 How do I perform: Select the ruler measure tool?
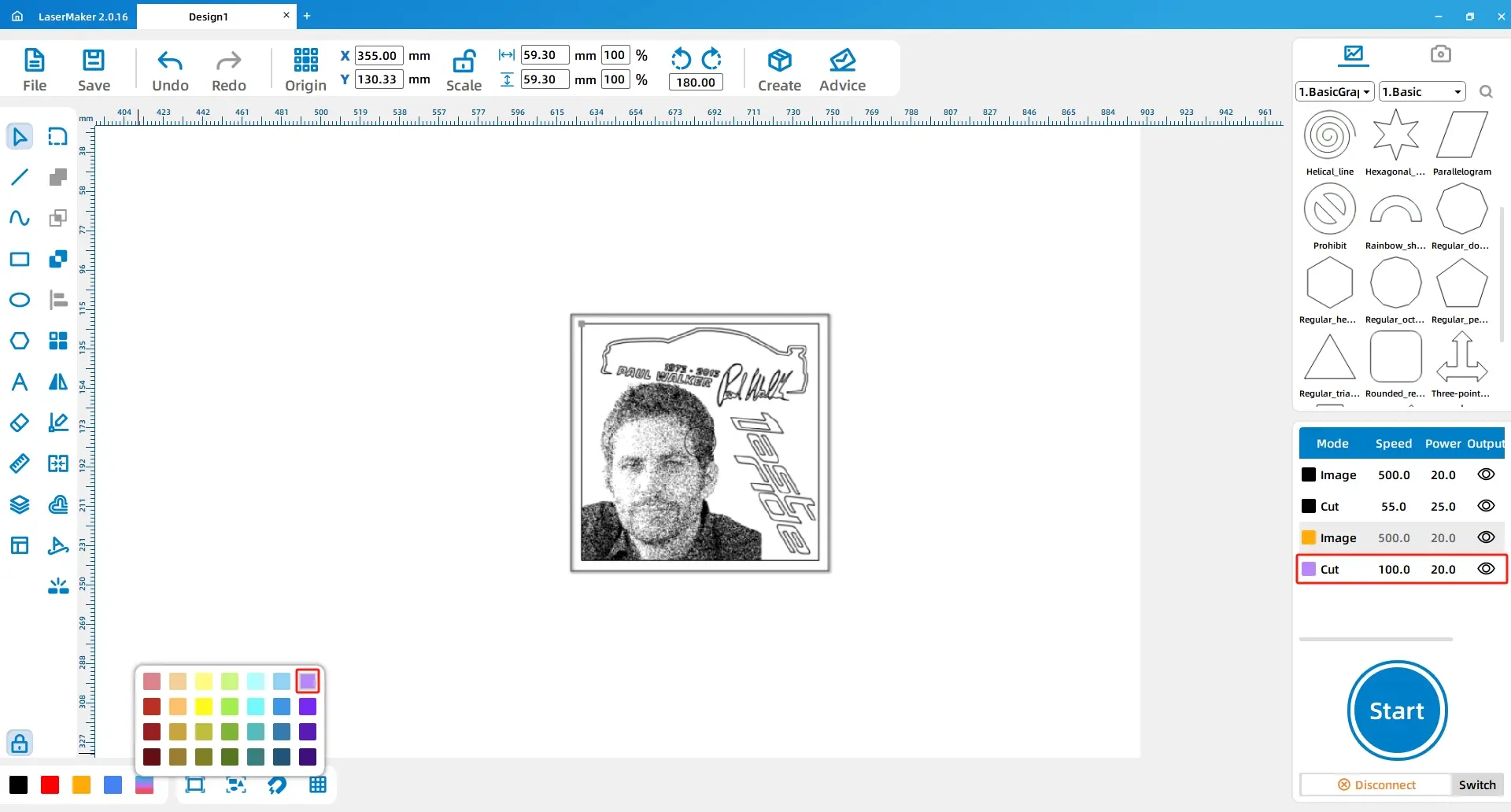point(20,463)
